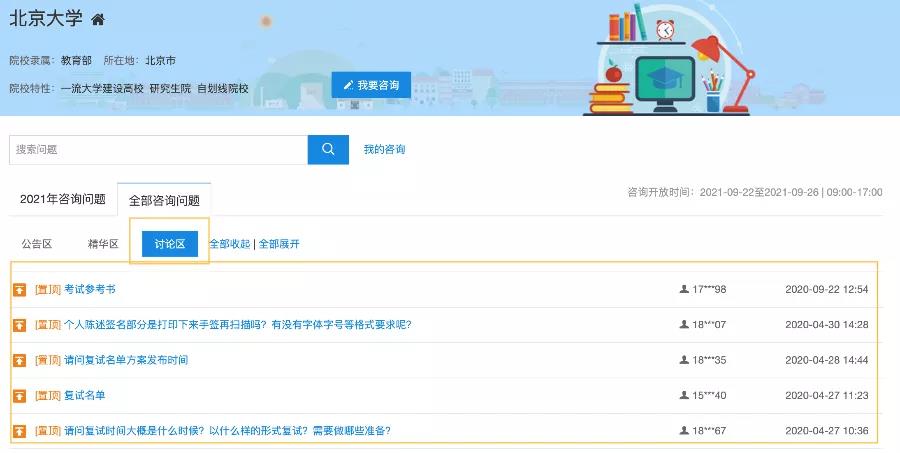Click the 自划线院校 label
This screenshot has width=900, height=453.
coord(223,88)
